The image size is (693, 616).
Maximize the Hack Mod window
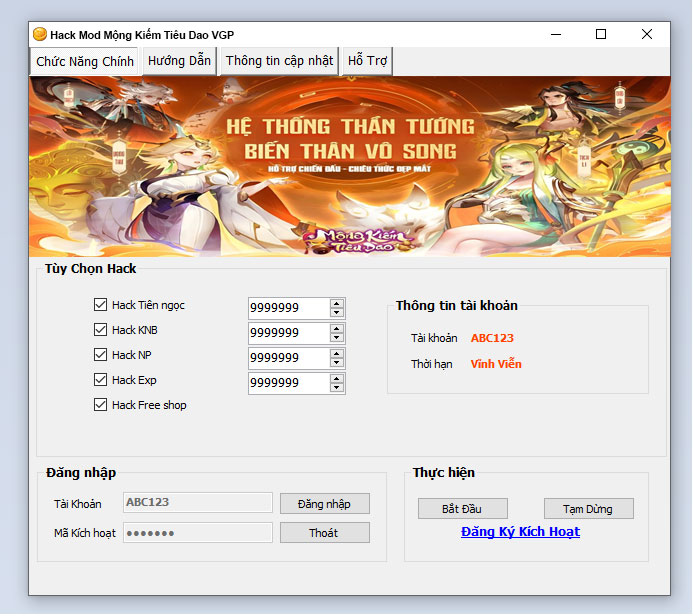click(601, 34)
